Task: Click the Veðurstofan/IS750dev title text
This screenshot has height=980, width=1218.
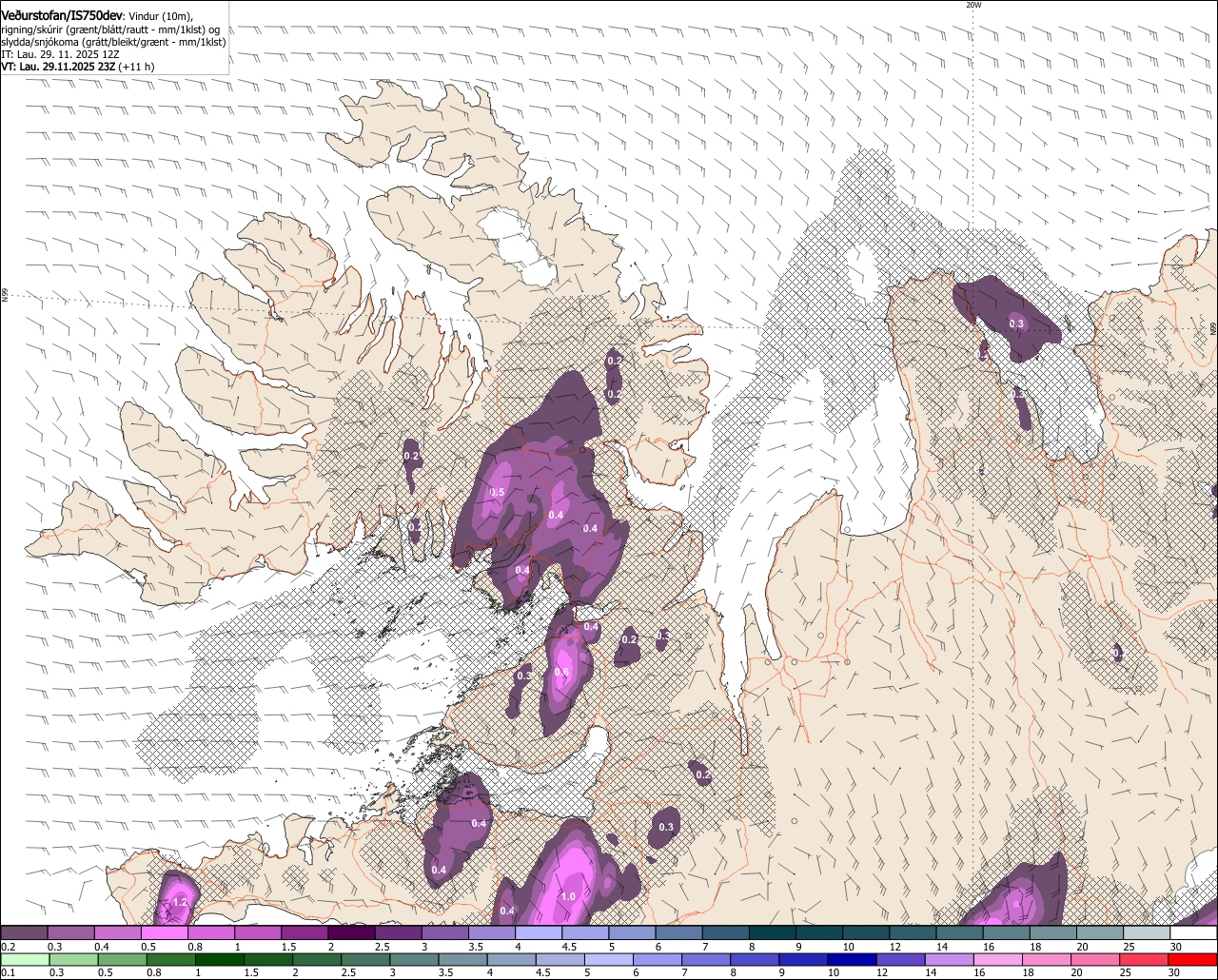Action: (62, 15)
